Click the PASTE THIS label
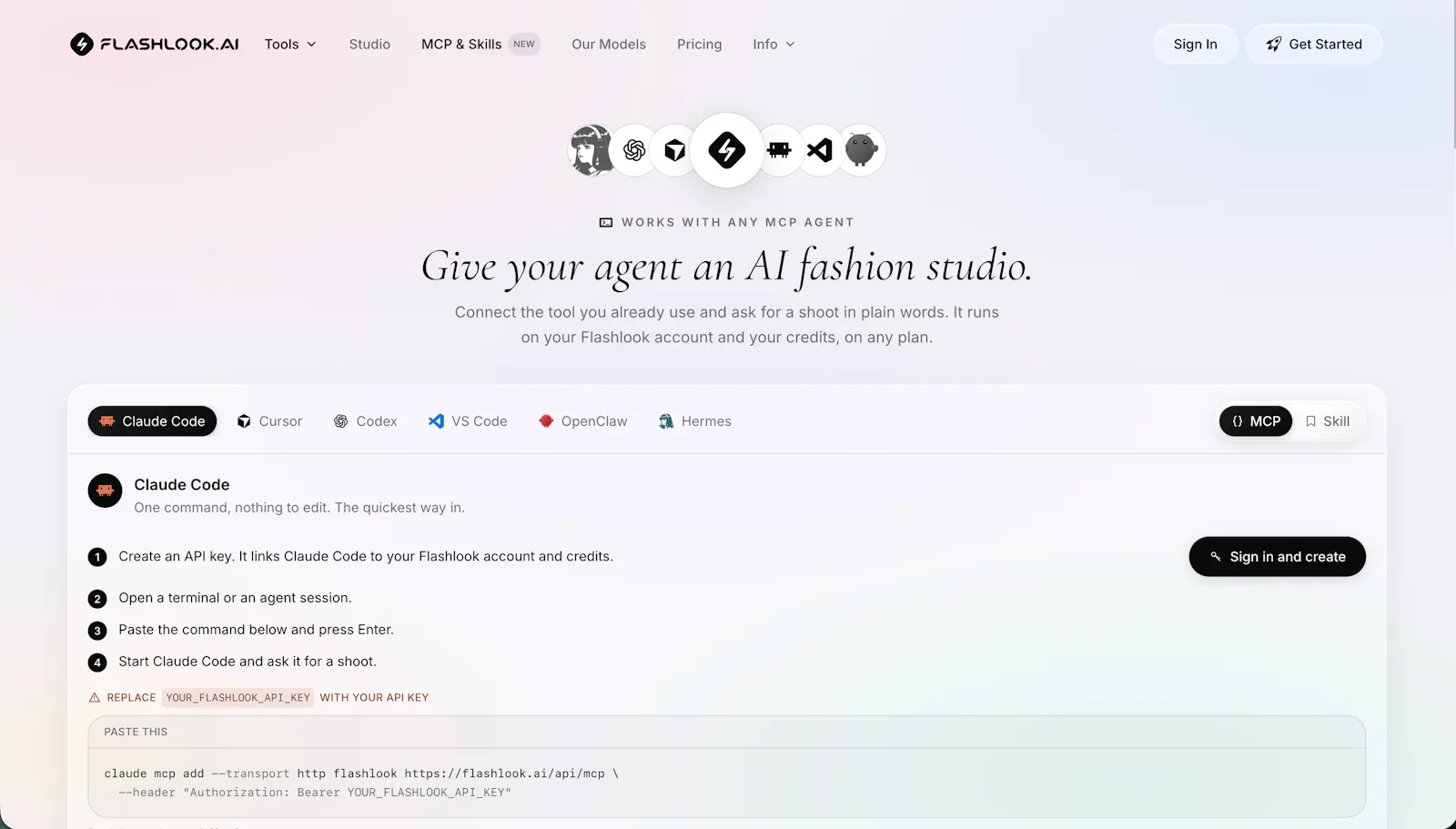 [x=136, y=732]
